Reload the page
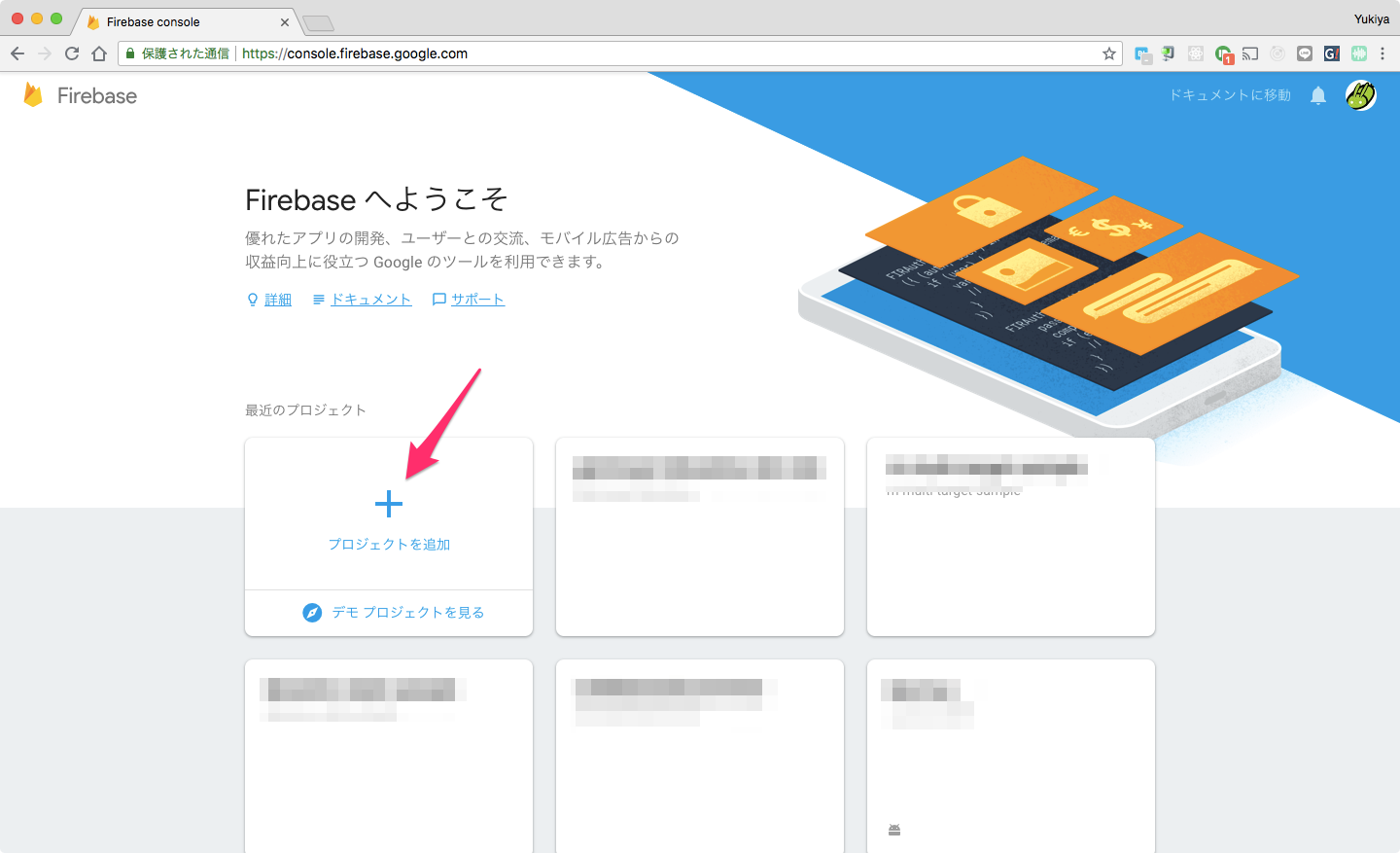 pos(72,53)
